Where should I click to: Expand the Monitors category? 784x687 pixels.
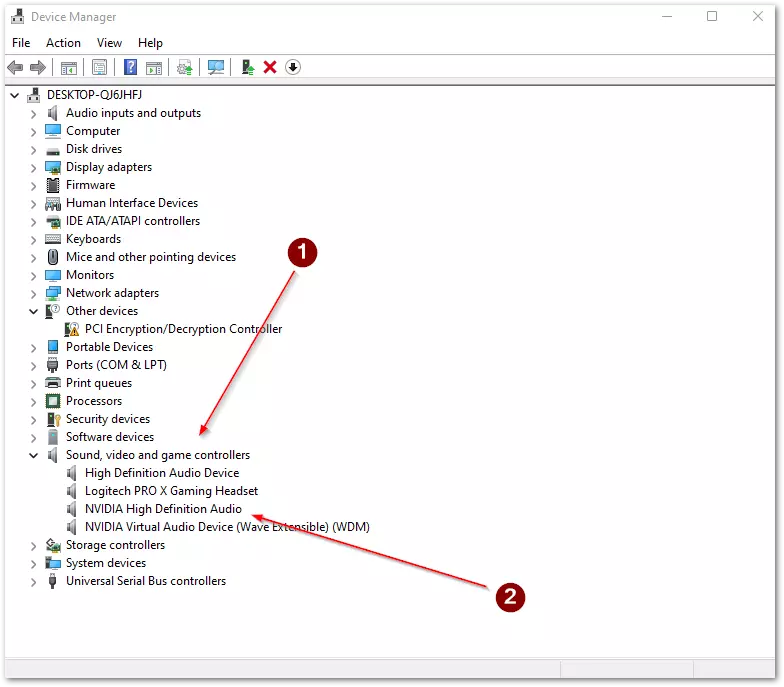(x=33, y=276)
